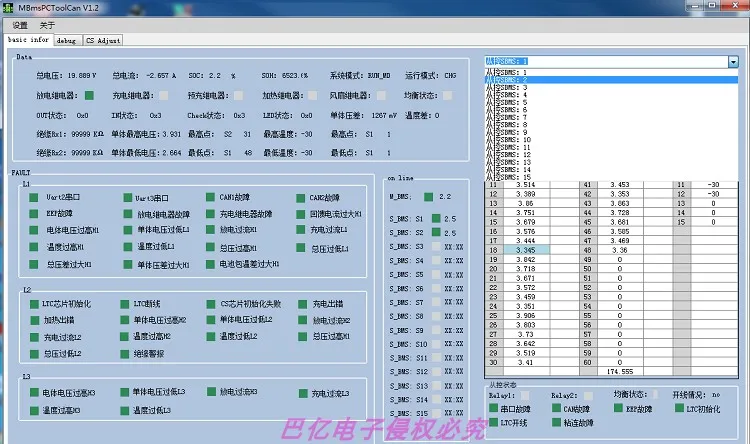Click the 温度过低L3 indicator square
Screen dimensions: 750x444
coord(125,411)
